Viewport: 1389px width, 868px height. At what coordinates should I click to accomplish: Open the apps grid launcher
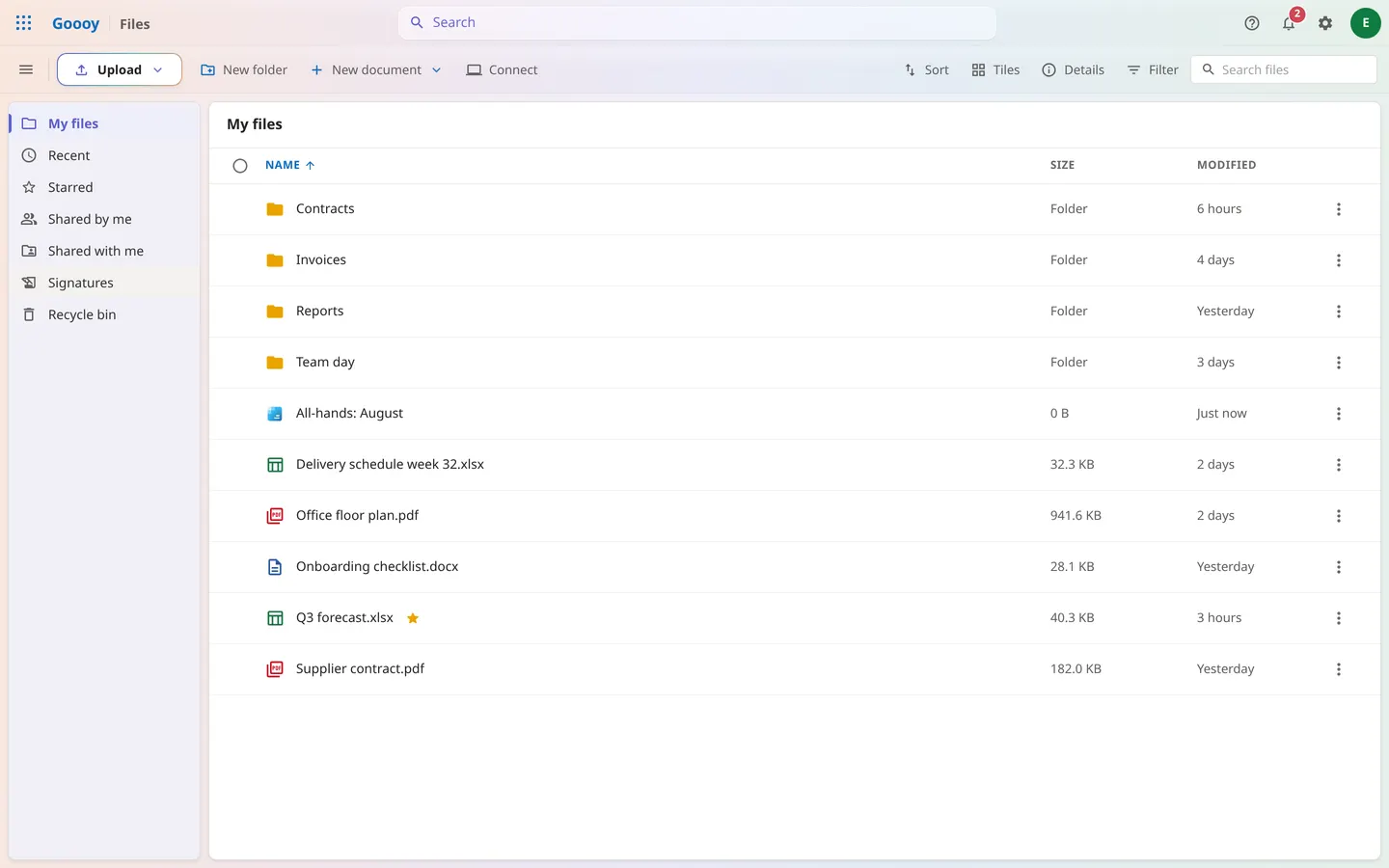point(24,23)
